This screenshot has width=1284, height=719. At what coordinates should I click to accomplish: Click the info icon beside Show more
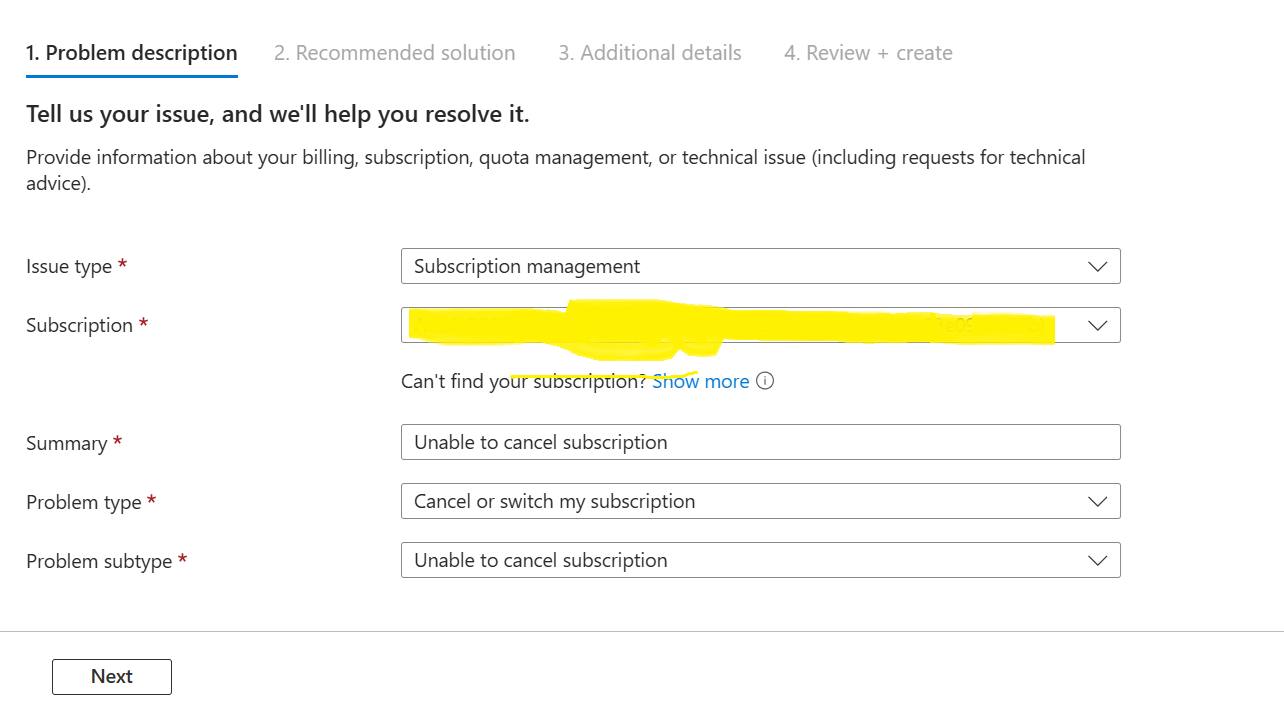[x=765, y=381]
